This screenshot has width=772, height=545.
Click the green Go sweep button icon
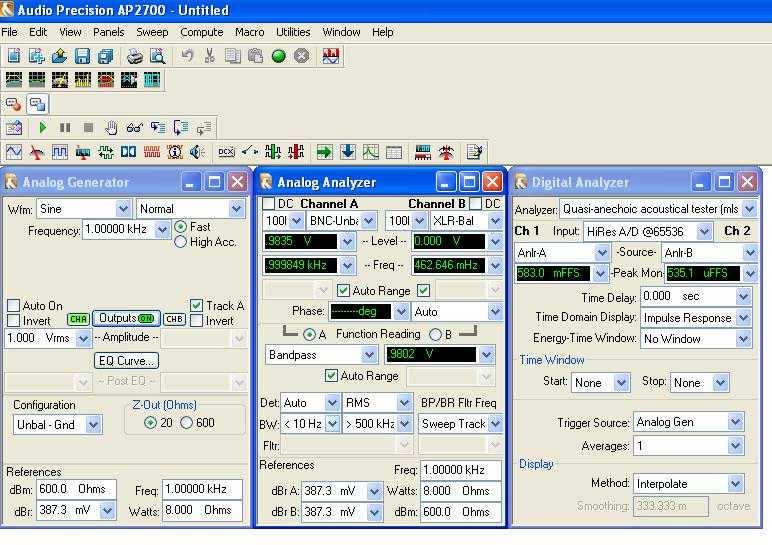pos(279,56)
